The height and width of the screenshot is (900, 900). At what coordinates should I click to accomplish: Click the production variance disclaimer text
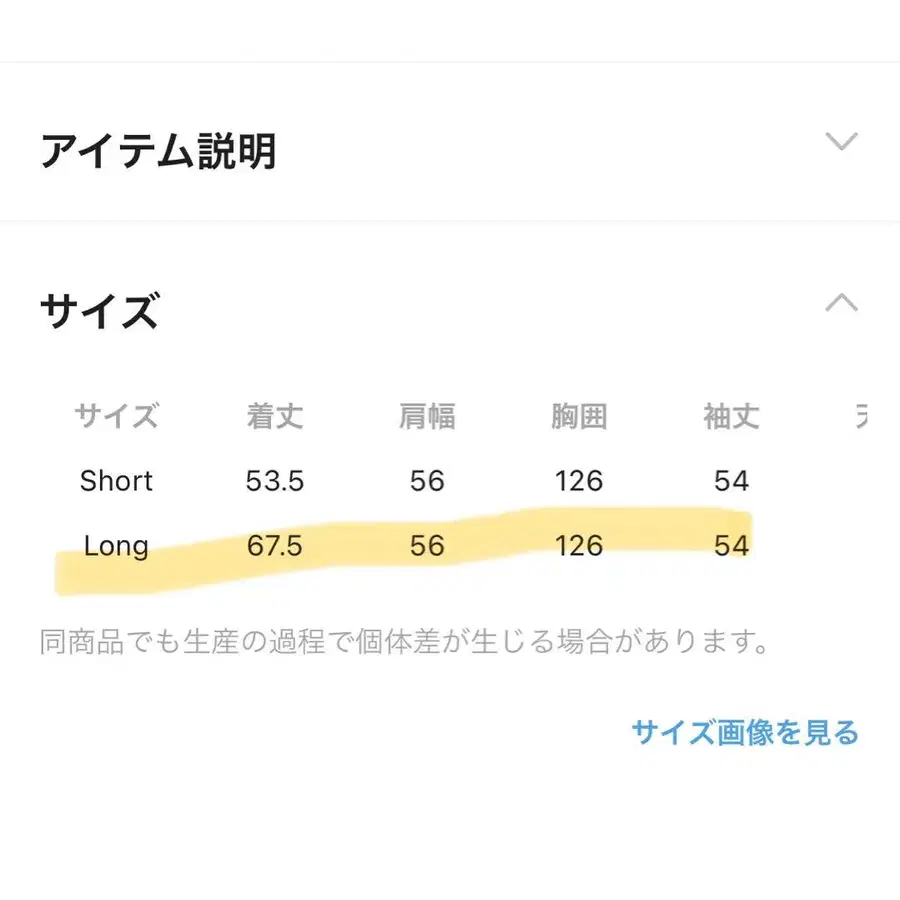coord(404,640)
